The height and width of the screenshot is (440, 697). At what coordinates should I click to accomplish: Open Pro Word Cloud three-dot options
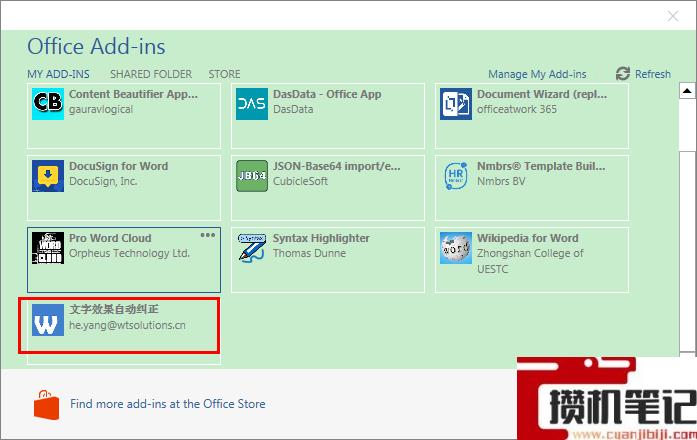pyautogui.click(x=208, y=235)
